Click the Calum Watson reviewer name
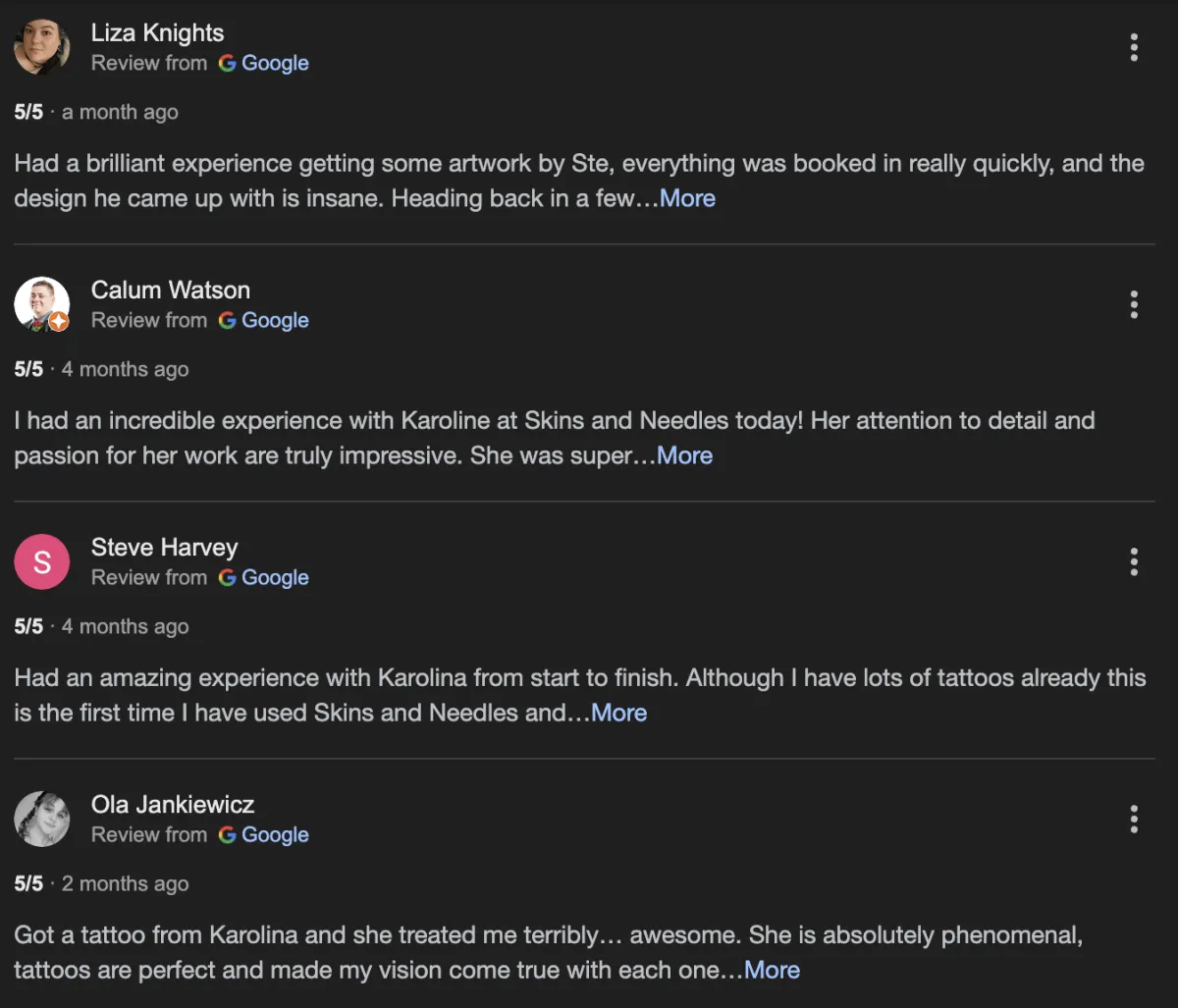1178x1008 pixels. click(x=170, y=290)
